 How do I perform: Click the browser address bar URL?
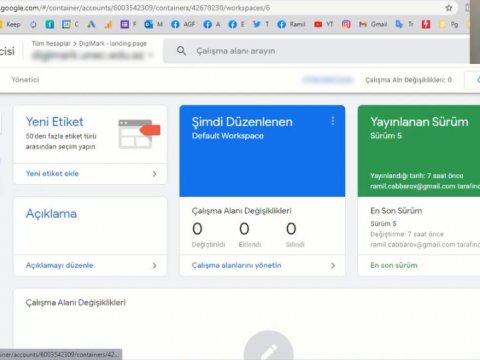click(x=135, y=8)
